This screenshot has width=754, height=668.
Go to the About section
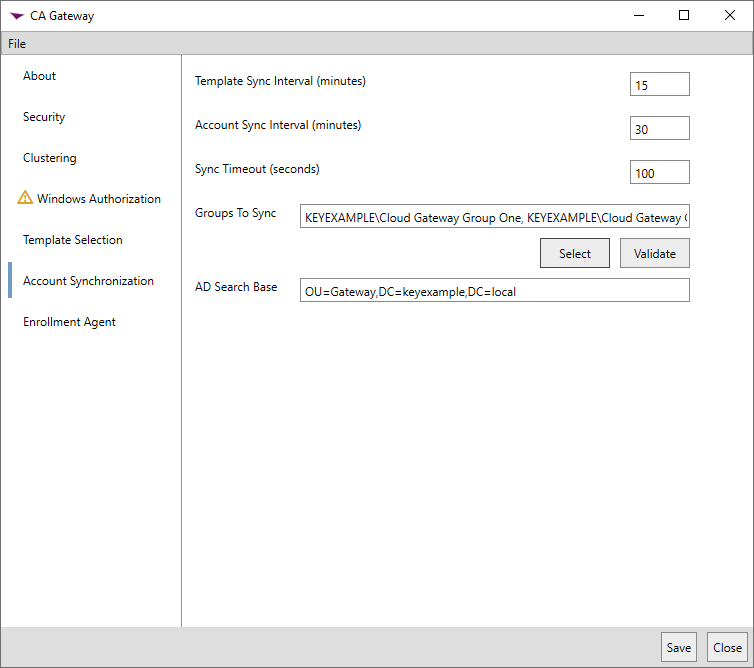point(40,76)
